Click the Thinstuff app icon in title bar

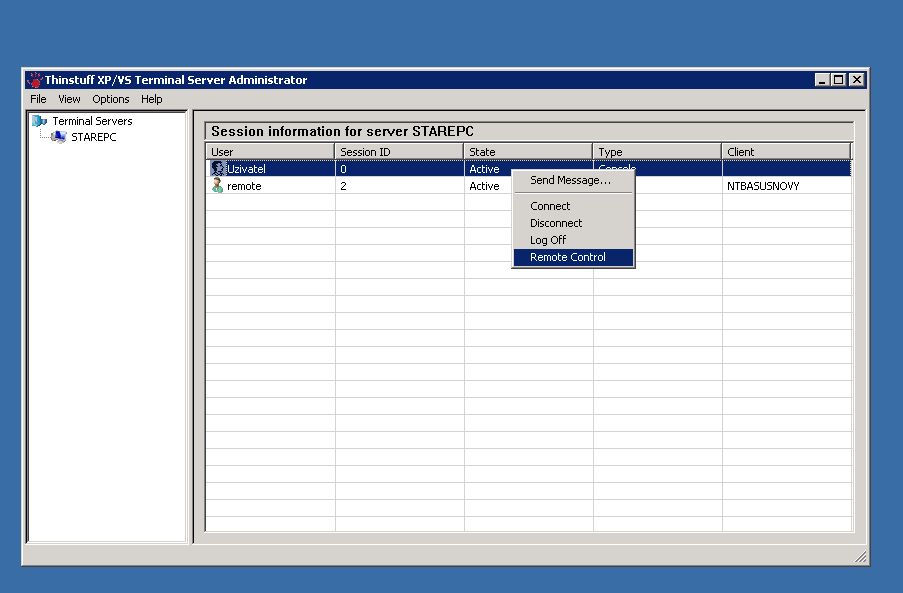click(35, 80)
